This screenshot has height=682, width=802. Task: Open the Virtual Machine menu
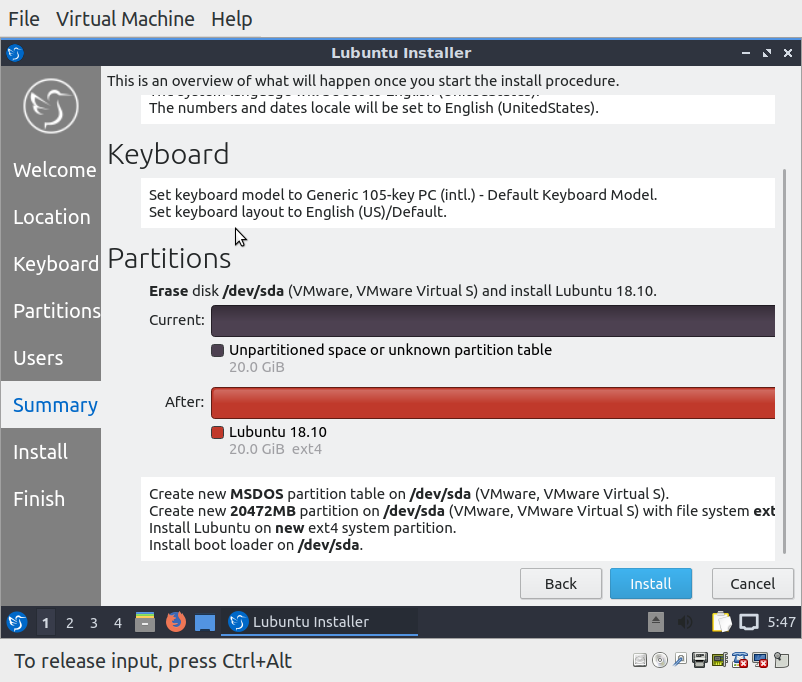[x=125, y=19]
